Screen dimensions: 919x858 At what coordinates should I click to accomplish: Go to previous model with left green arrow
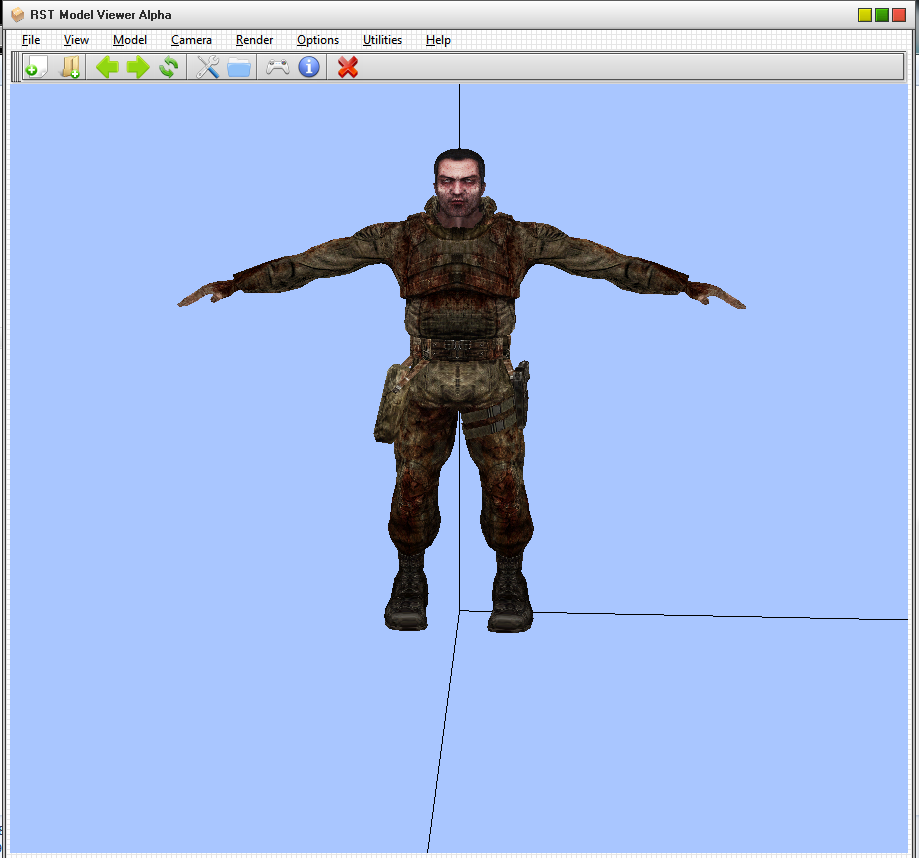[107, 67]
